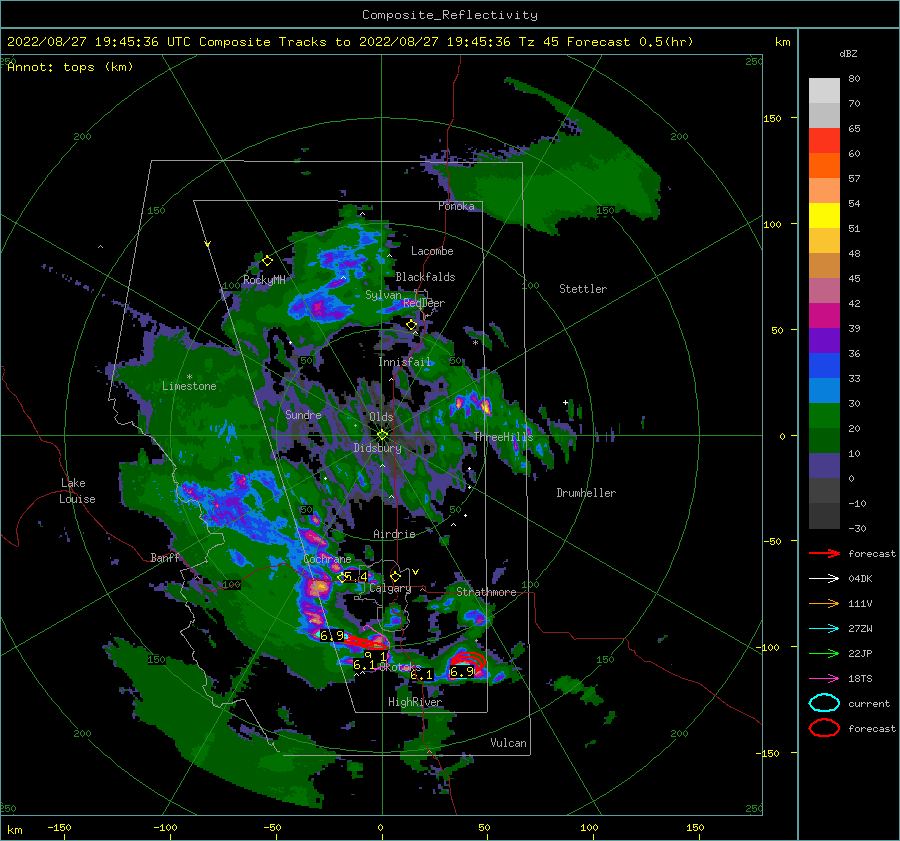Click the Innisfail city label
Image resolution: width=900 pixels, height=841 pixels.
pyautogui.click(x=405, y=362)
